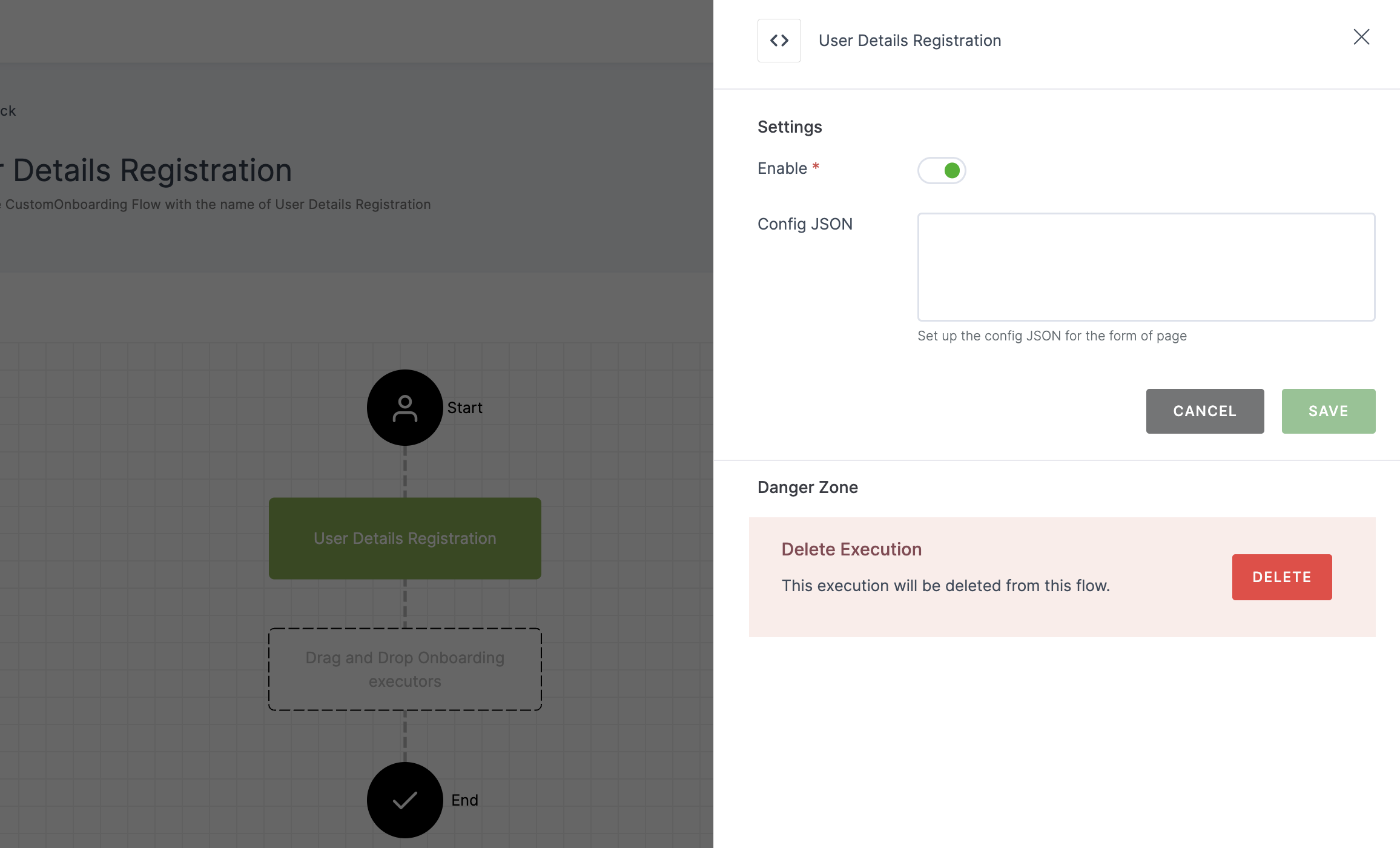Expand the Config JSON text area field
The height and width of the screenshot is (848, 1400).
point(1370,316)
